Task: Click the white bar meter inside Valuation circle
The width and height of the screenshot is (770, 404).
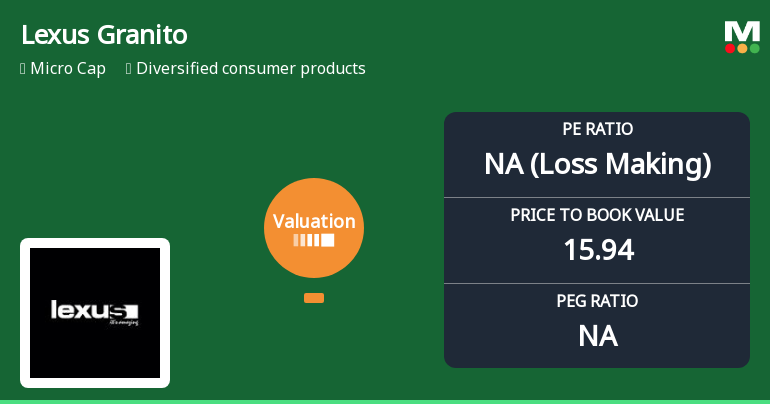Action: point(313,241)
